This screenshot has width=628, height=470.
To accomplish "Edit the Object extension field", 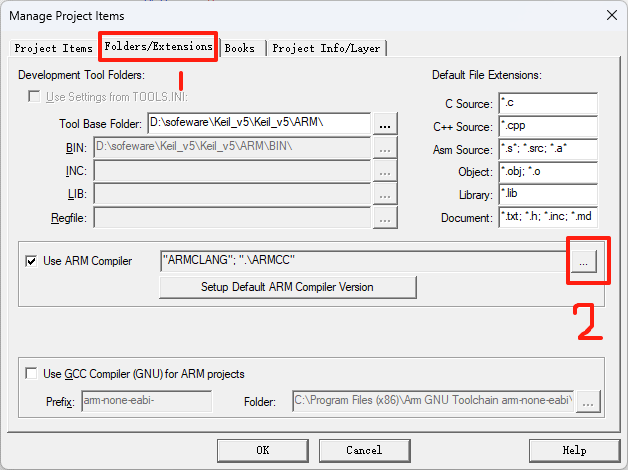I will 548,172.
